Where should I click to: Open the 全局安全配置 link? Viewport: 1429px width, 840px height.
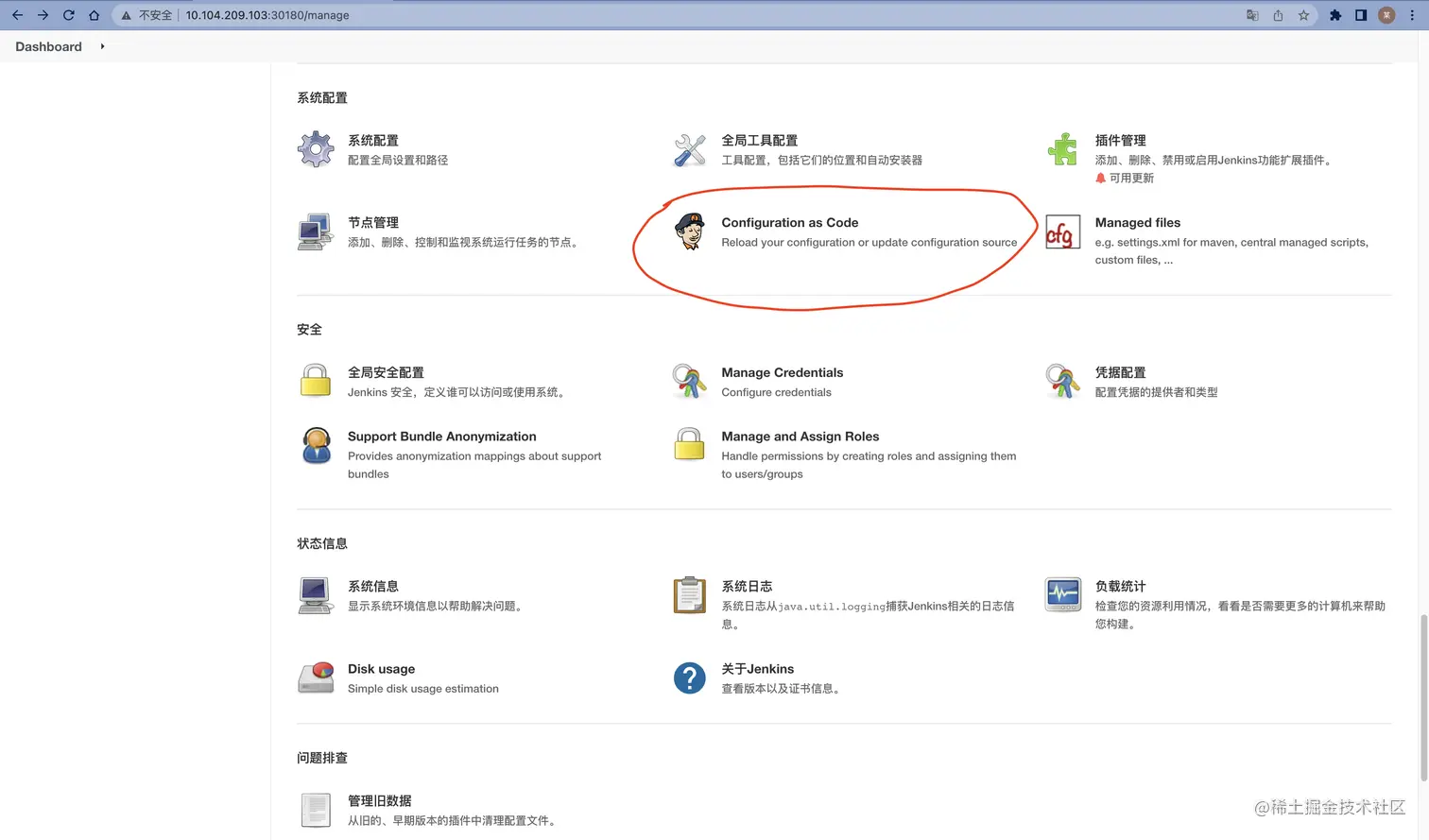point(386,372)
